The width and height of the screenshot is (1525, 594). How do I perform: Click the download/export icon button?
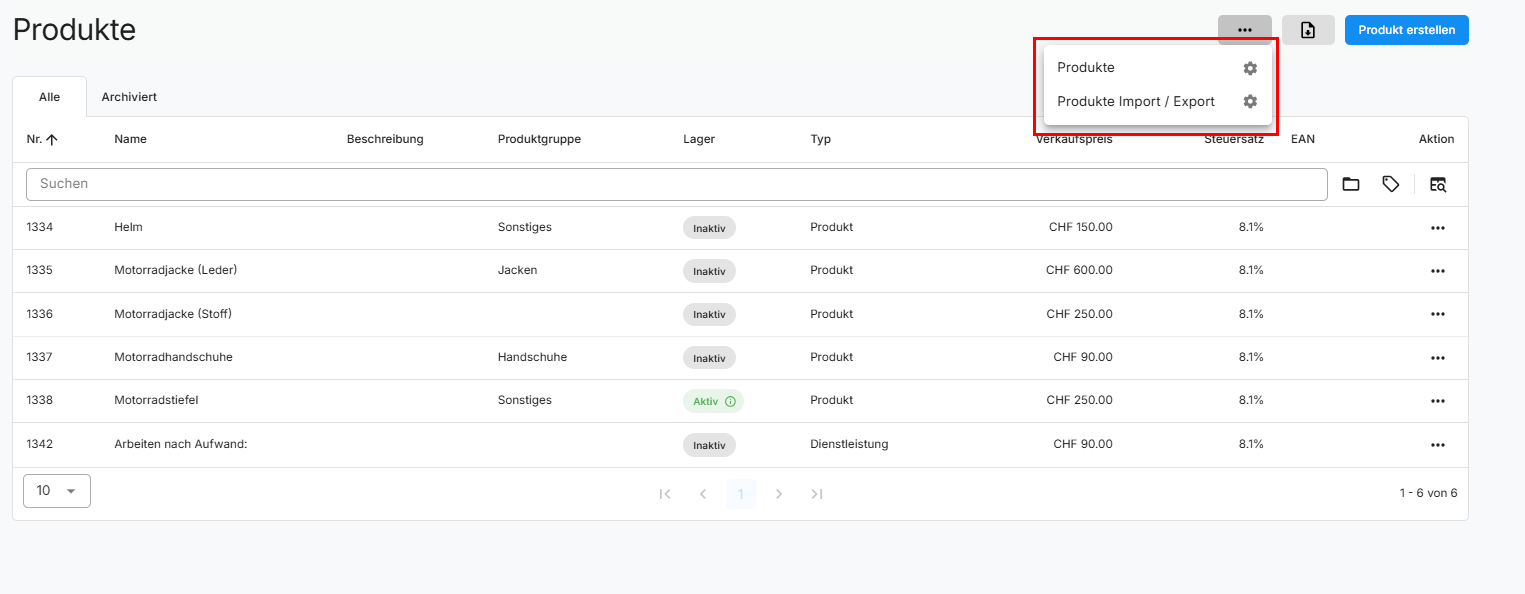click(1307, 30)
